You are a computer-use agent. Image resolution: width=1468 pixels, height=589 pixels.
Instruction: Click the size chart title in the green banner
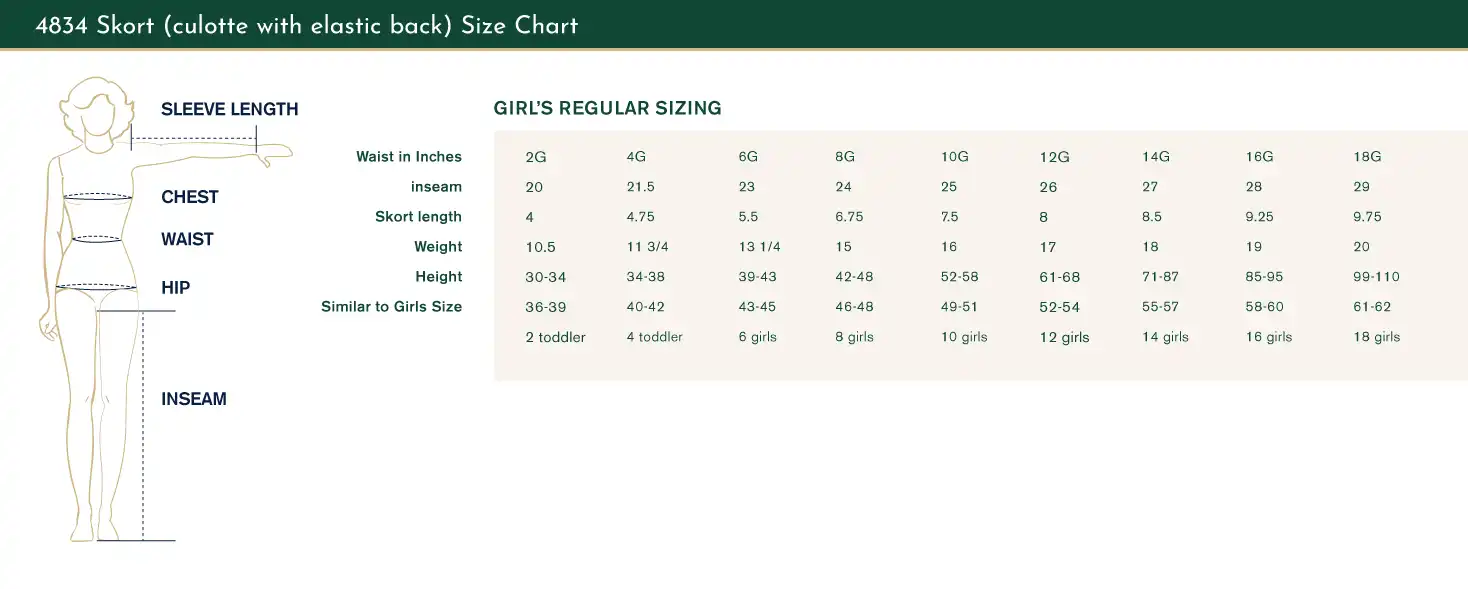tap(306, 26)
